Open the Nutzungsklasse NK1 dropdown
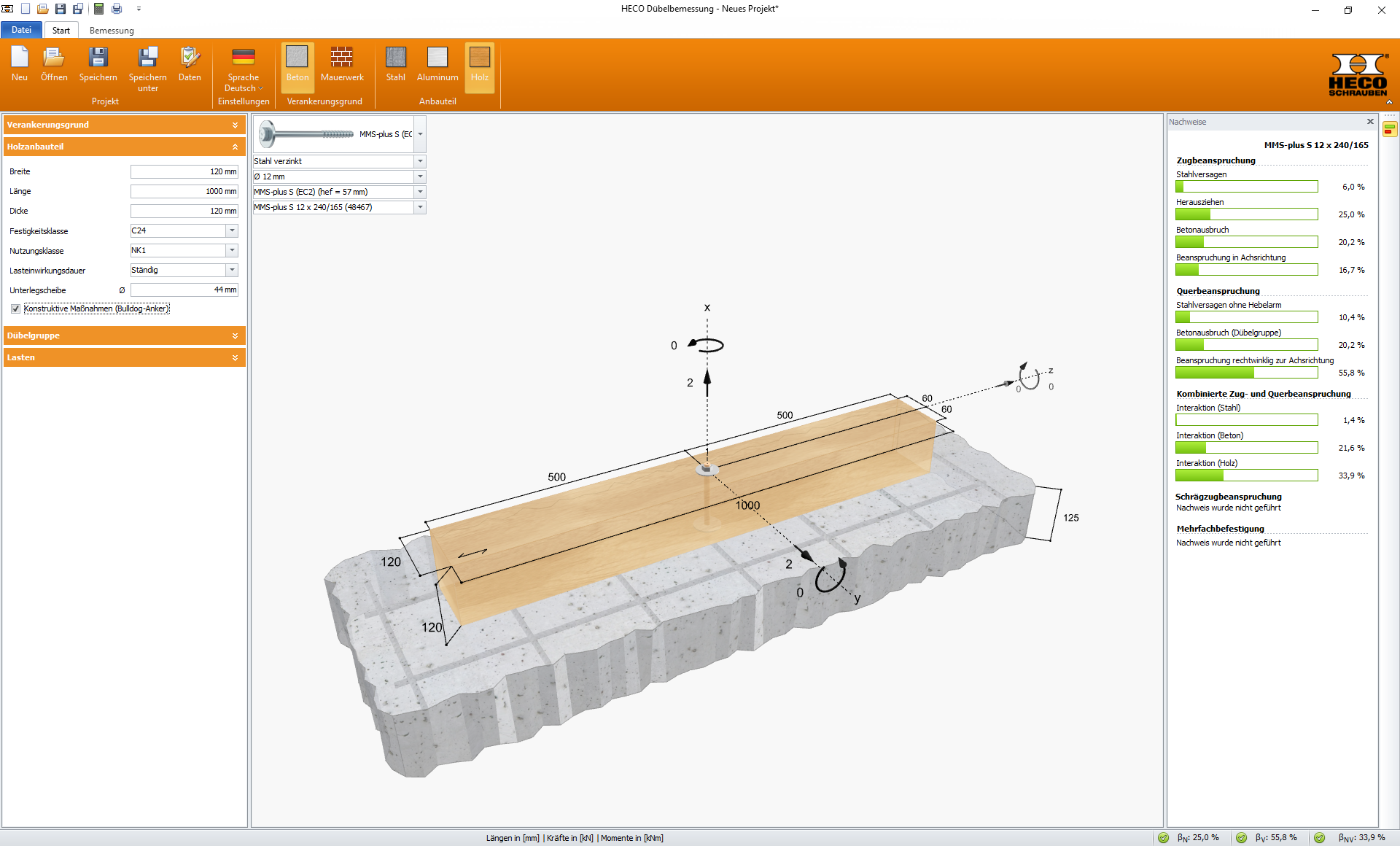Viewport: 1400px width, 846px height. click(x=232, y=251)
